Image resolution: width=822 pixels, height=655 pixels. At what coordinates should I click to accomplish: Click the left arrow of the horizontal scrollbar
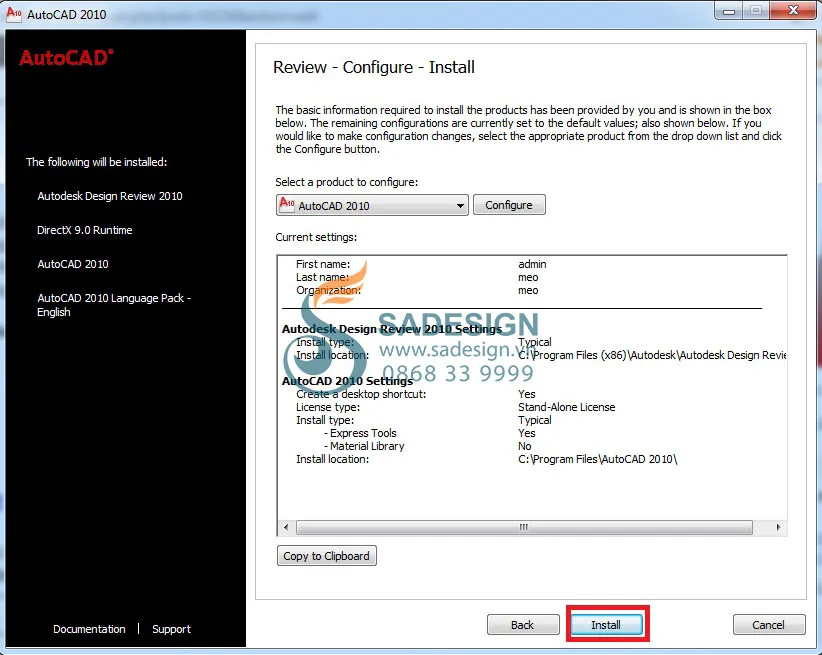coord(285,527)
